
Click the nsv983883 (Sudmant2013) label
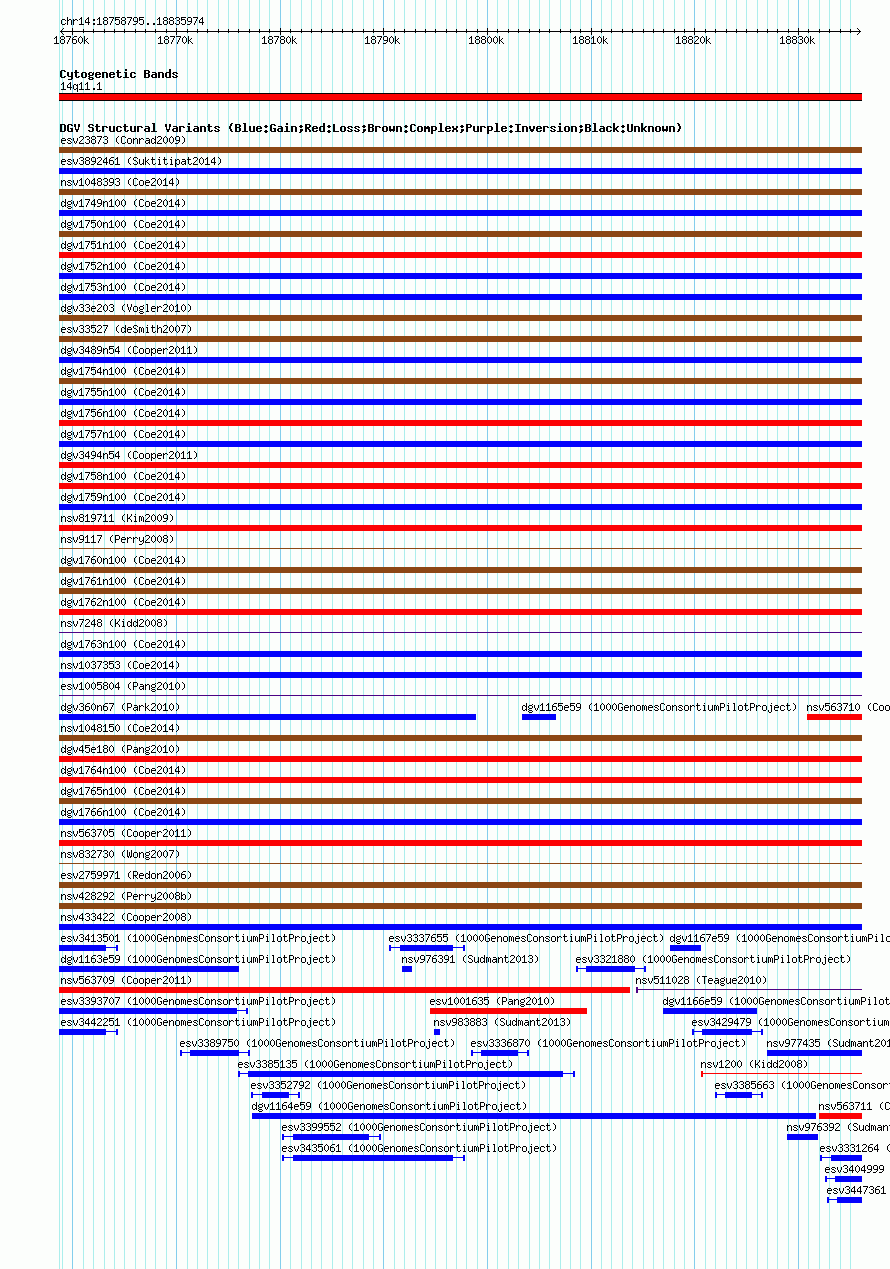coord(502,1022)
